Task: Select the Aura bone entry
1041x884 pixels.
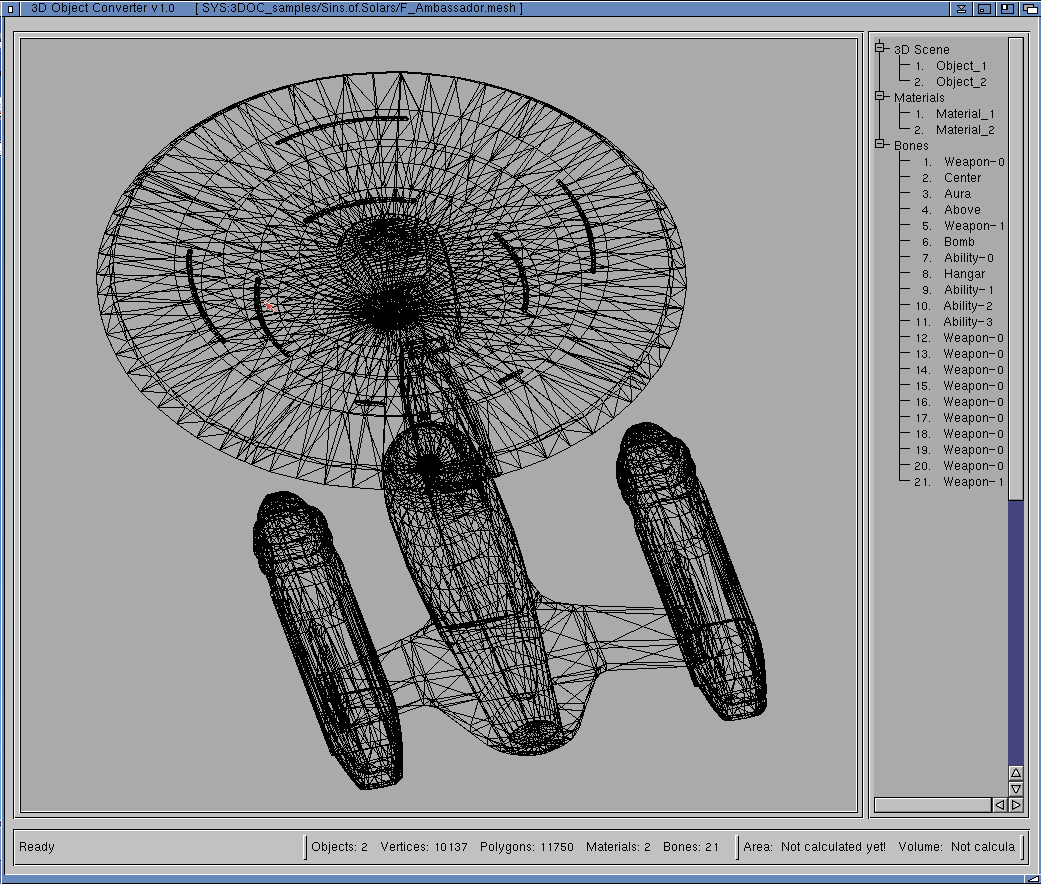Action: [x=957, y=194]
